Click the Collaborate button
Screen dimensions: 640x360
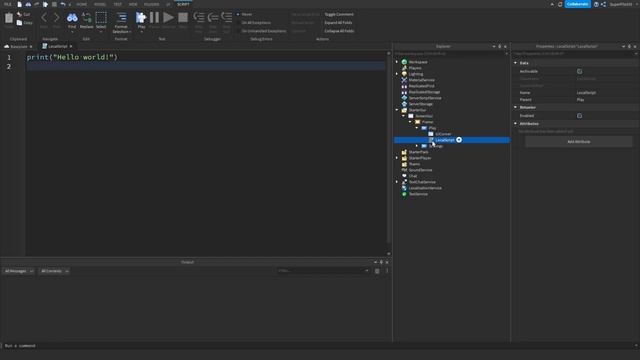tap(577, 4)
